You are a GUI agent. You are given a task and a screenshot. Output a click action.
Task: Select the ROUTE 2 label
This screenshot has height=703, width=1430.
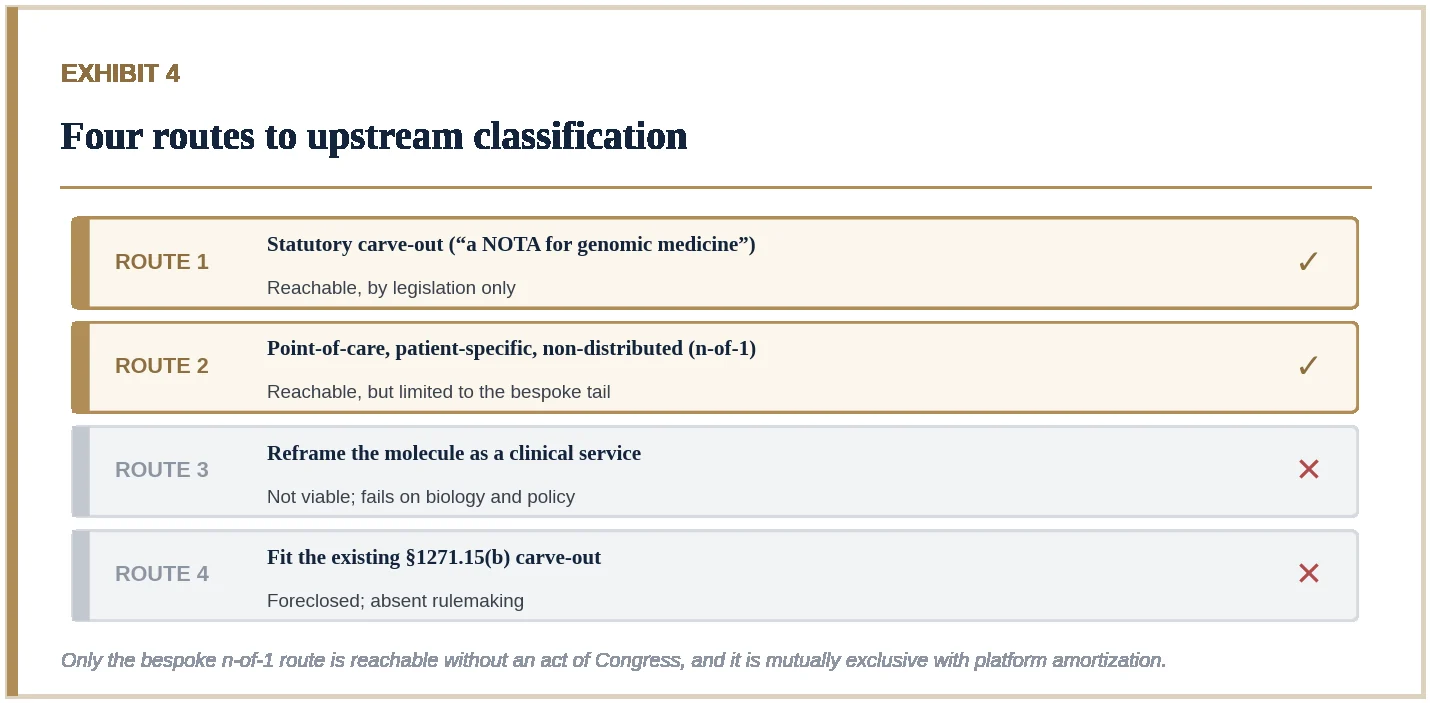(162, 366)
